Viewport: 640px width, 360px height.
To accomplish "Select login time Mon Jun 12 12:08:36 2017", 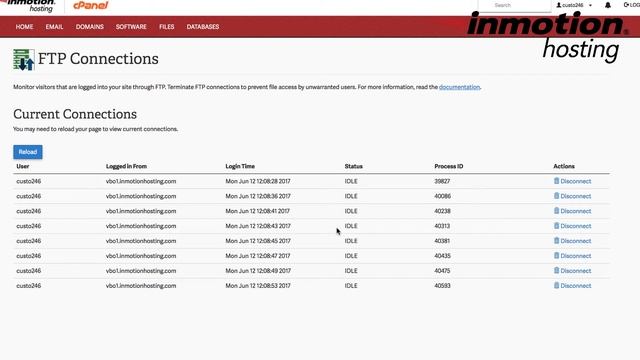I will coord(258,196).
